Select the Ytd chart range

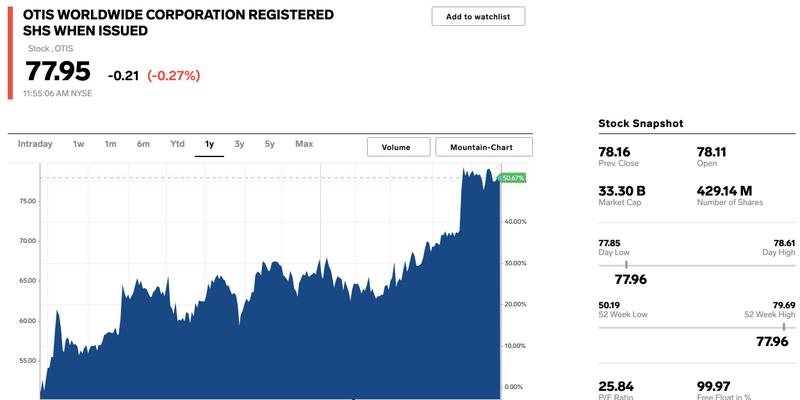point(177,144)
